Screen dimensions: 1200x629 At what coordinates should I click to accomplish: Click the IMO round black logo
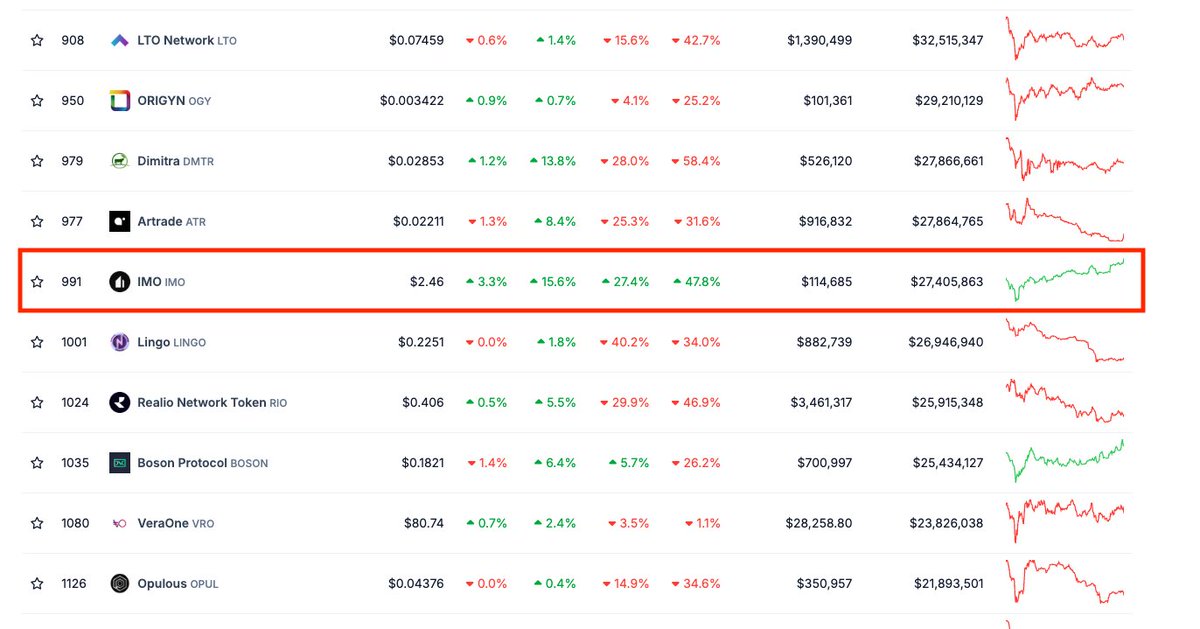click(x=120, y=282)
